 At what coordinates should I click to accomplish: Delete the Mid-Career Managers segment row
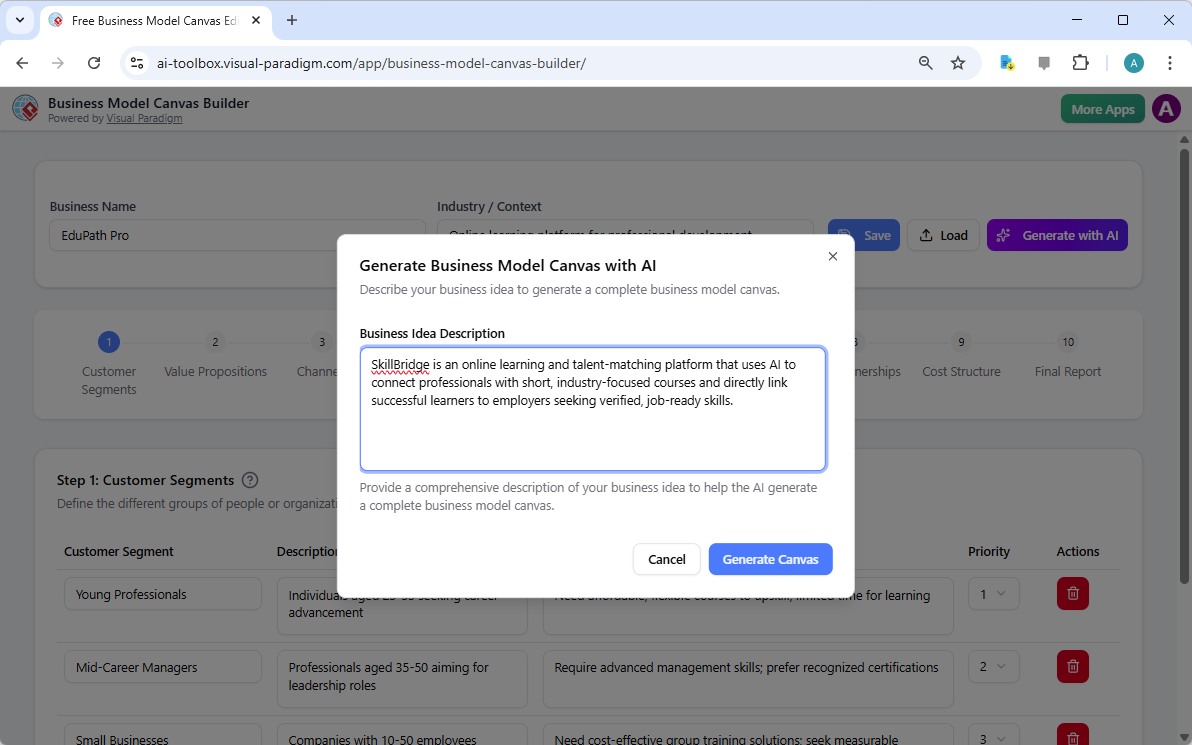click(x=1072, y=666)
